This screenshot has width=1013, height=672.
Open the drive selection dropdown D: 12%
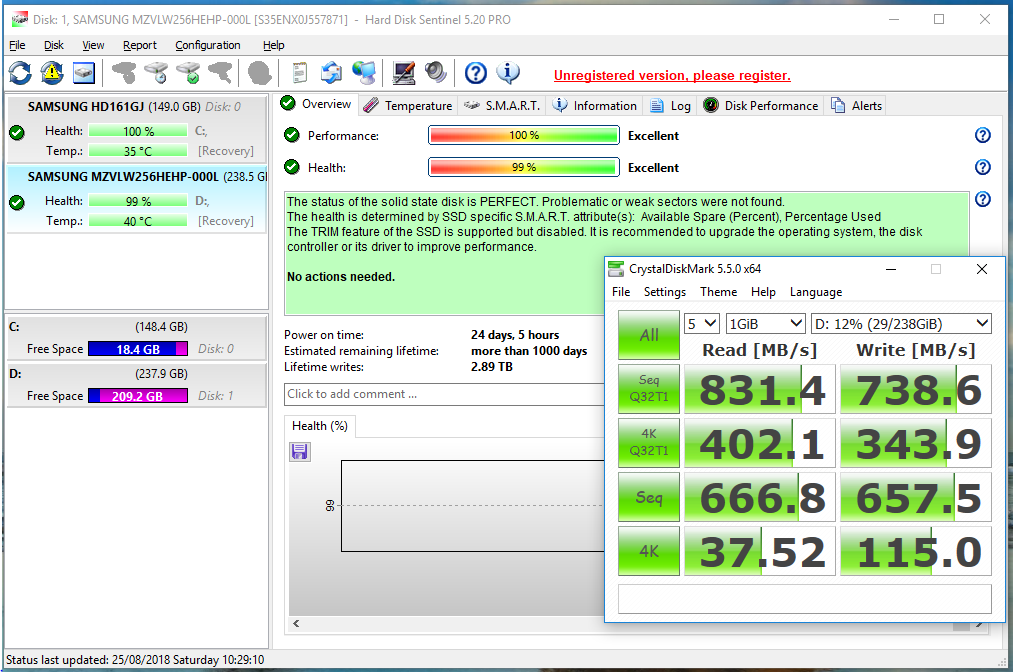pos(901,323)
